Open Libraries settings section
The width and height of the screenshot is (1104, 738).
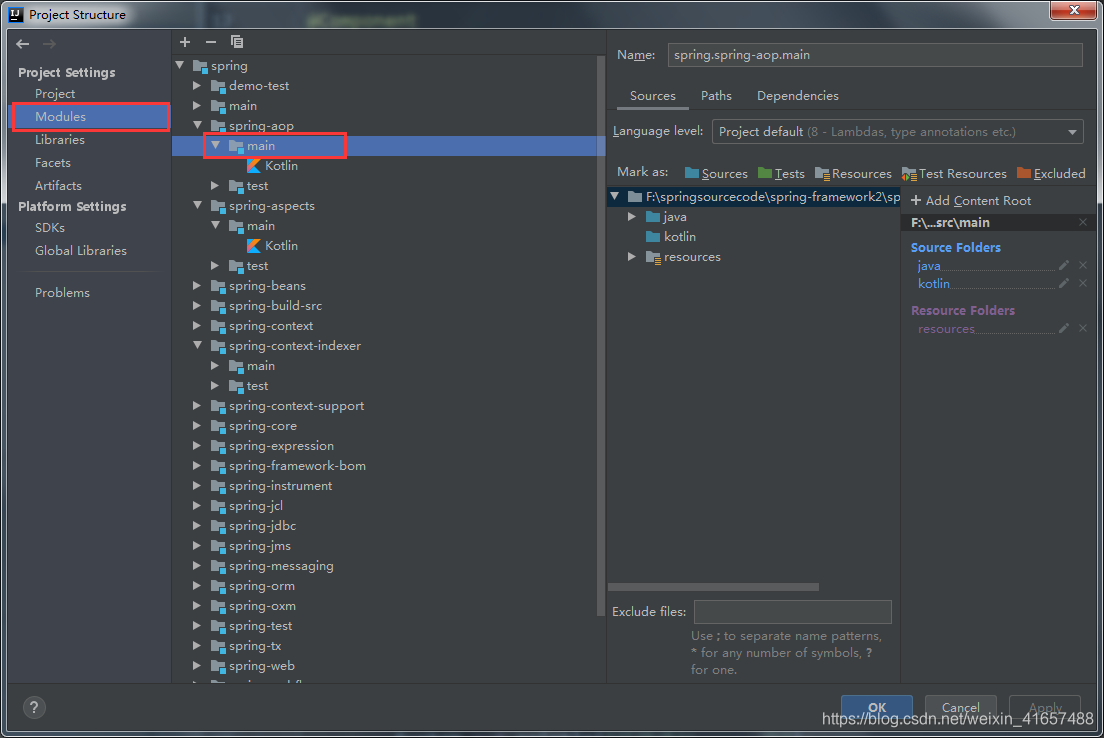[60, 139]
